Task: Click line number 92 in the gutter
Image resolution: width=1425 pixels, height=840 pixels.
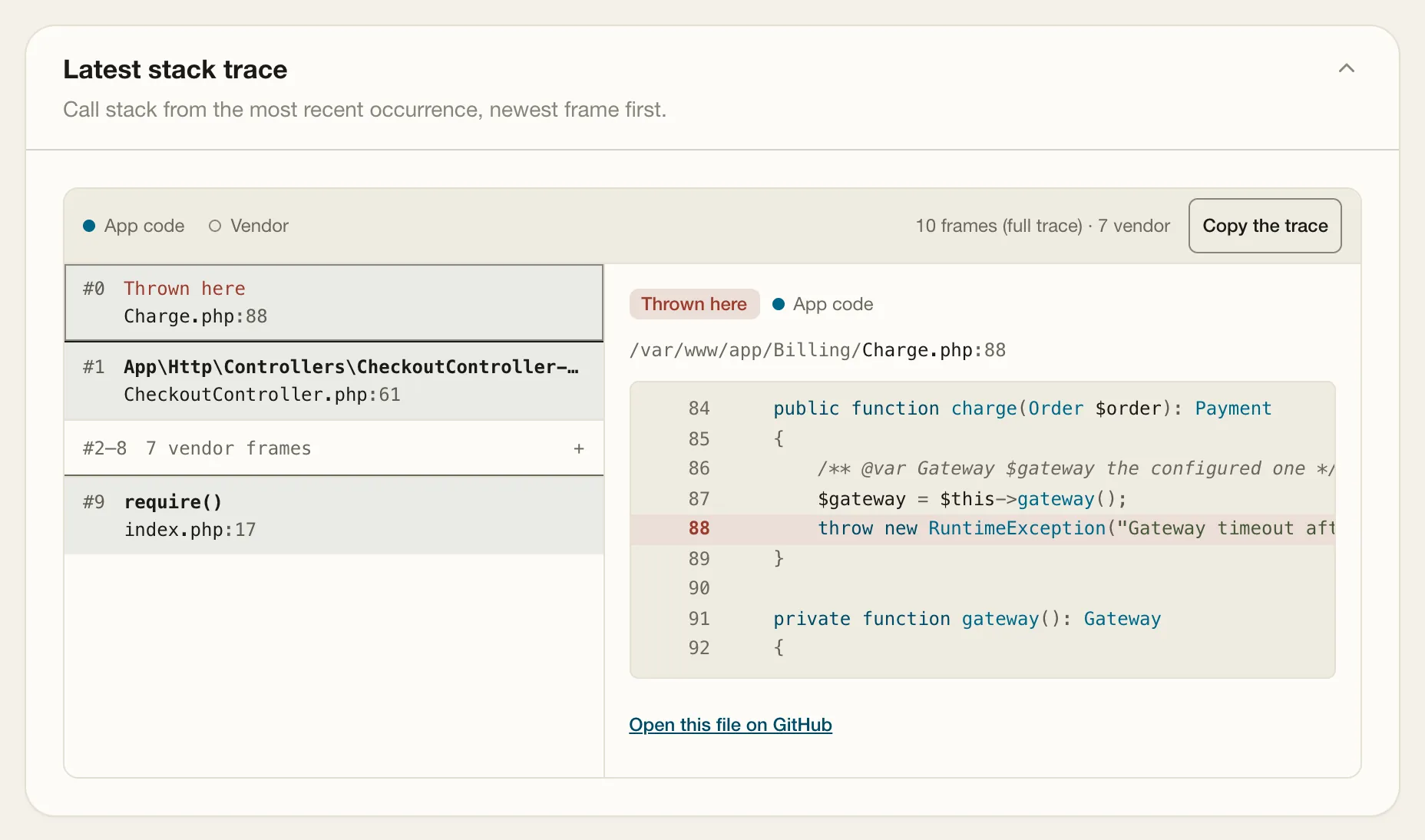Action: (699, 648)
